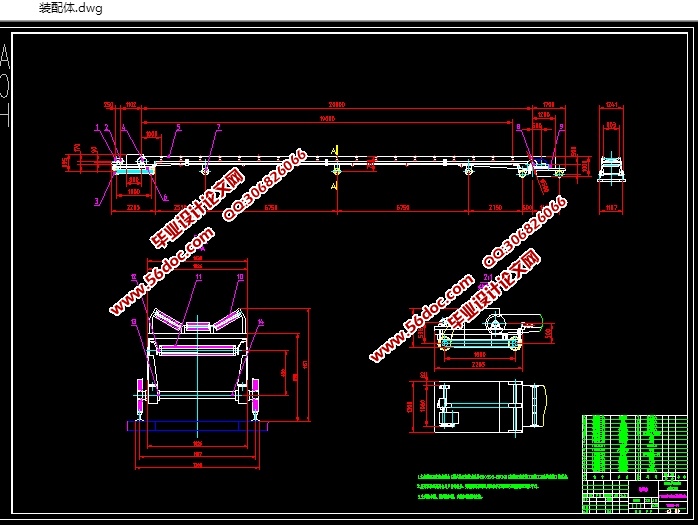Click the 19000 dimension text
Image resolution: width=698 pixels, height=525 pixels.
click(x=326, y=118)
